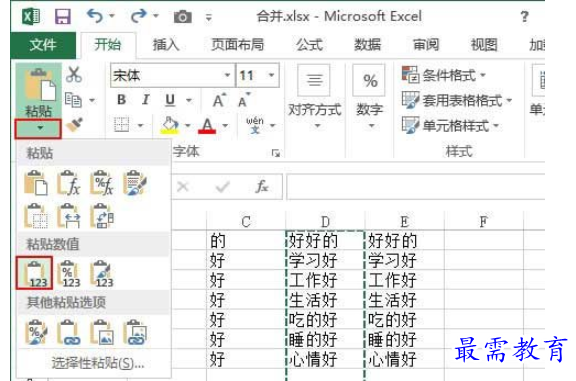Click the Copy icon
This screenshot has height=381, width=576.
(x=73, y=100)
